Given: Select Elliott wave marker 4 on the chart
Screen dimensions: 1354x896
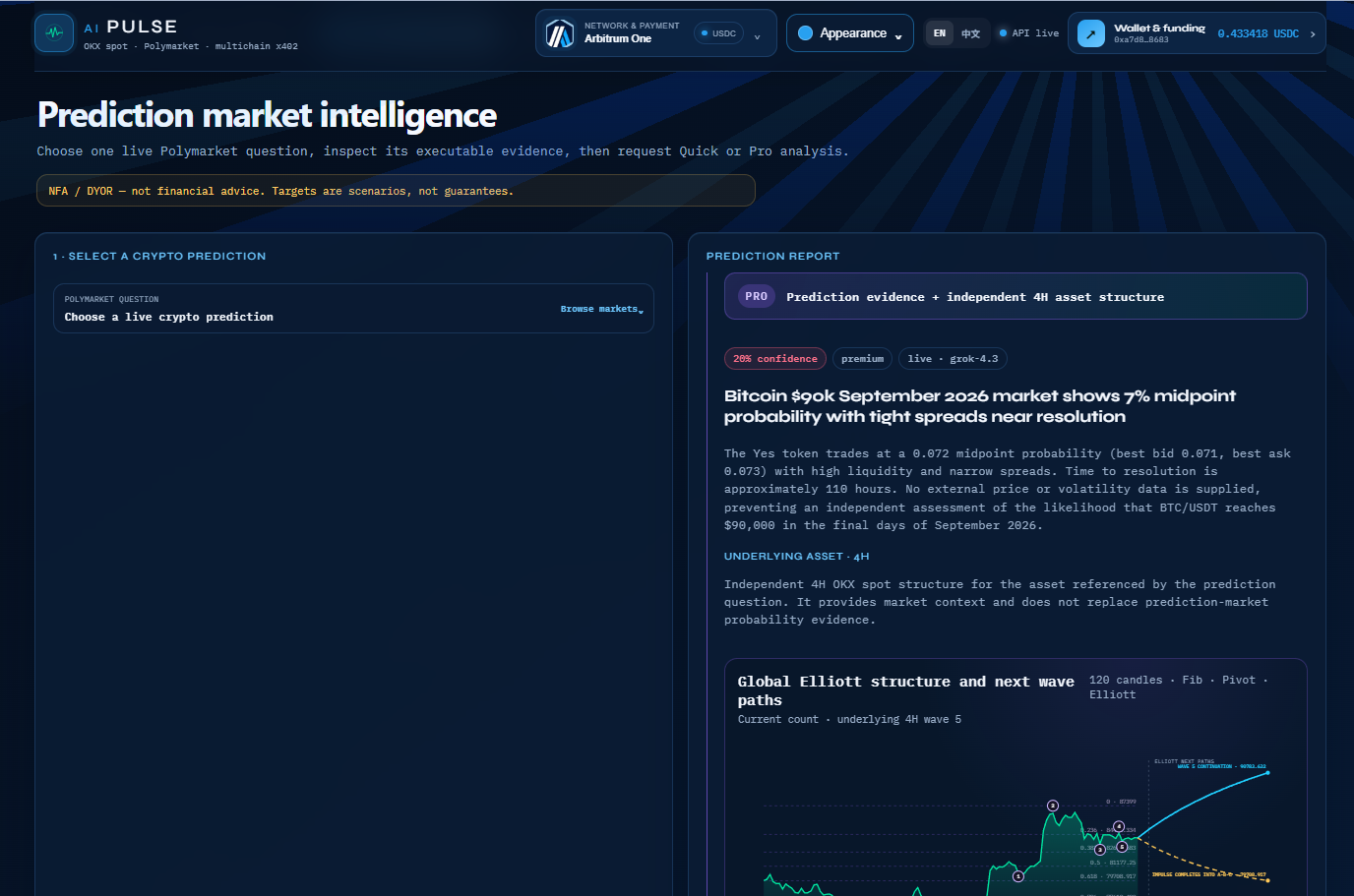Looking at the screenshot, I should pyautogui.click(x=1119, y=827).
